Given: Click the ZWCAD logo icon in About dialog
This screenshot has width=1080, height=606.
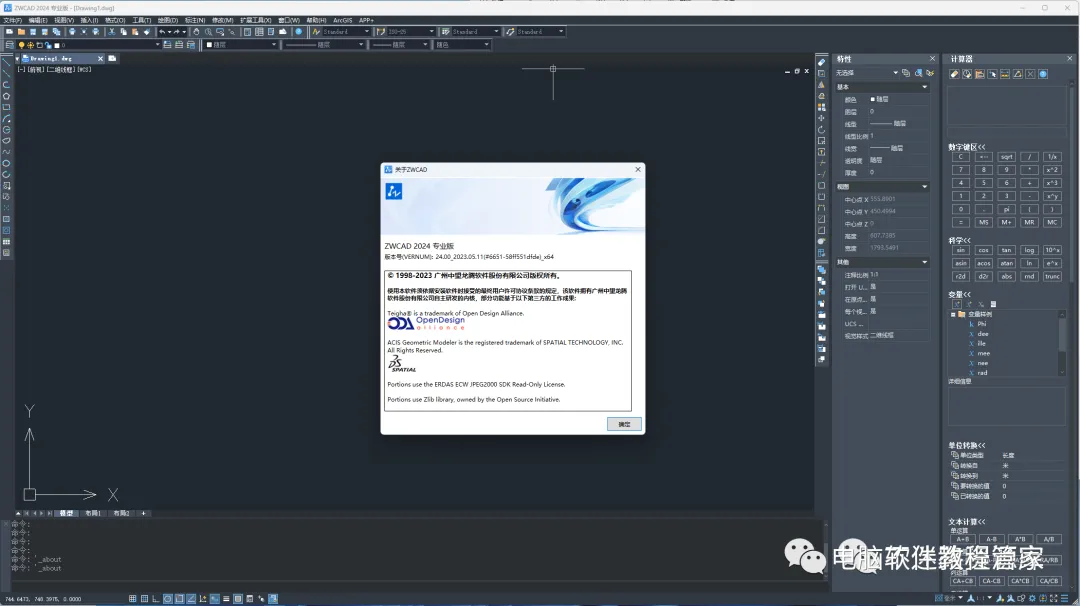Looking at the screenshot, I should (393, 191).
